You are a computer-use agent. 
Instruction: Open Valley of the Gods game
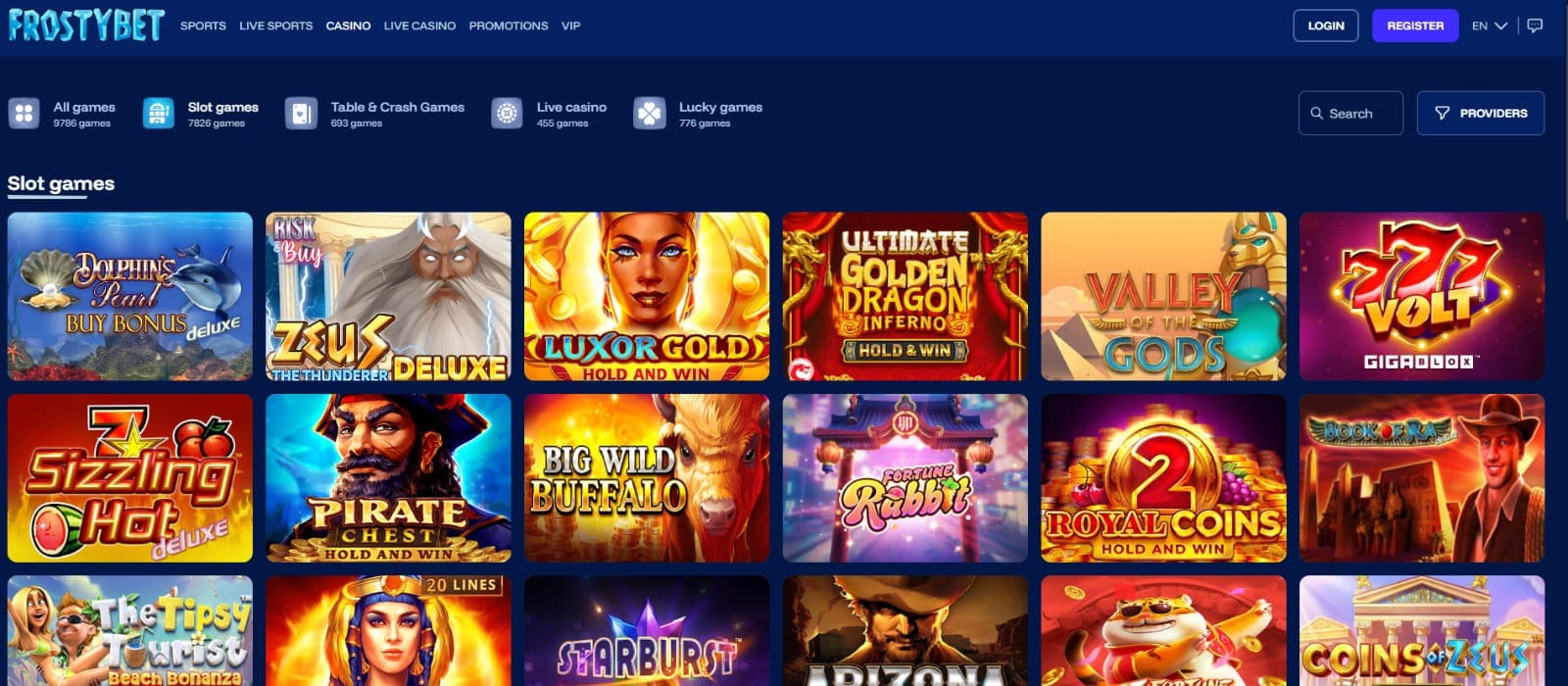1163,296
